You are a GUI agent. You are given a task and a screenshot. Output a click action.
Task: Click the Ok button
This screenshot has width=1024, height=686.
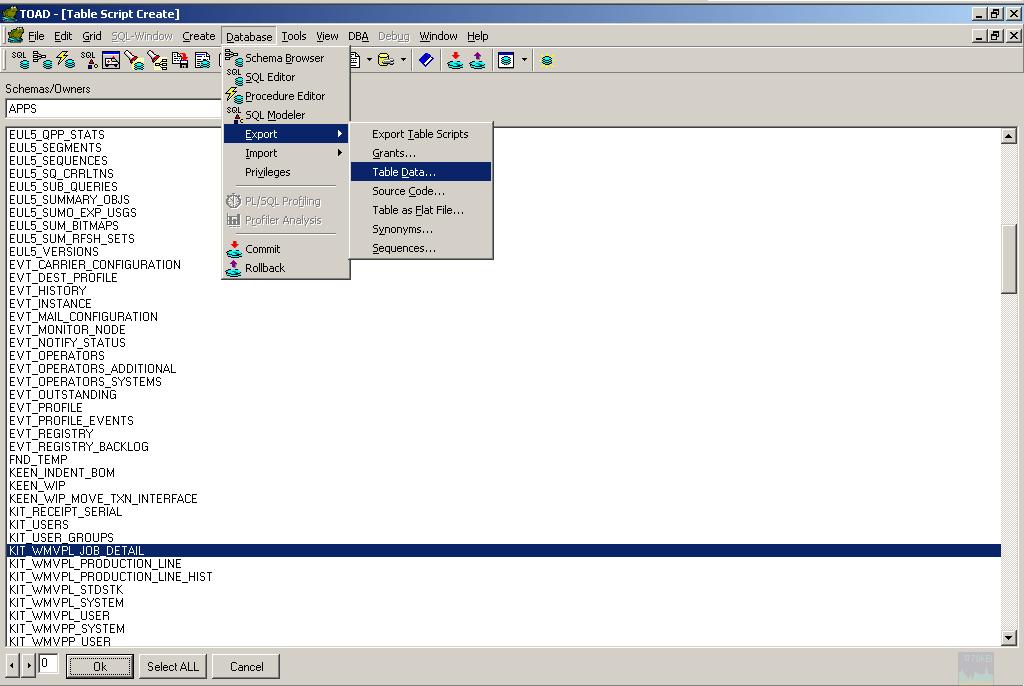click(99, 666)
